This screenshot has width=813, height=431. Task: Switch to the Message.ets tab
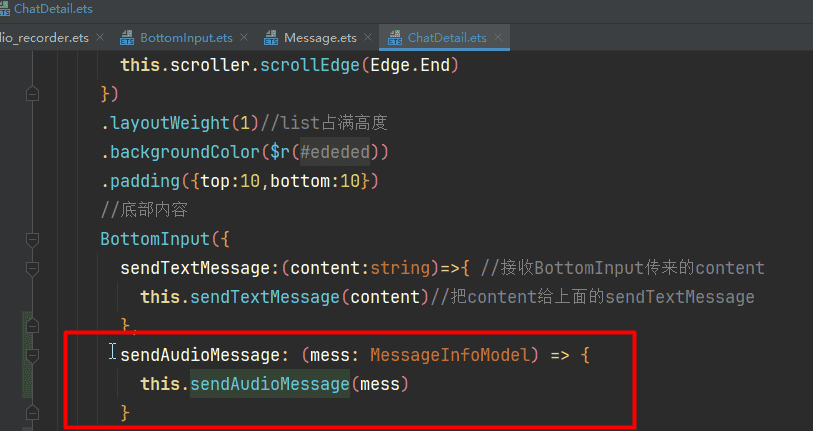[x=320, y=38]
